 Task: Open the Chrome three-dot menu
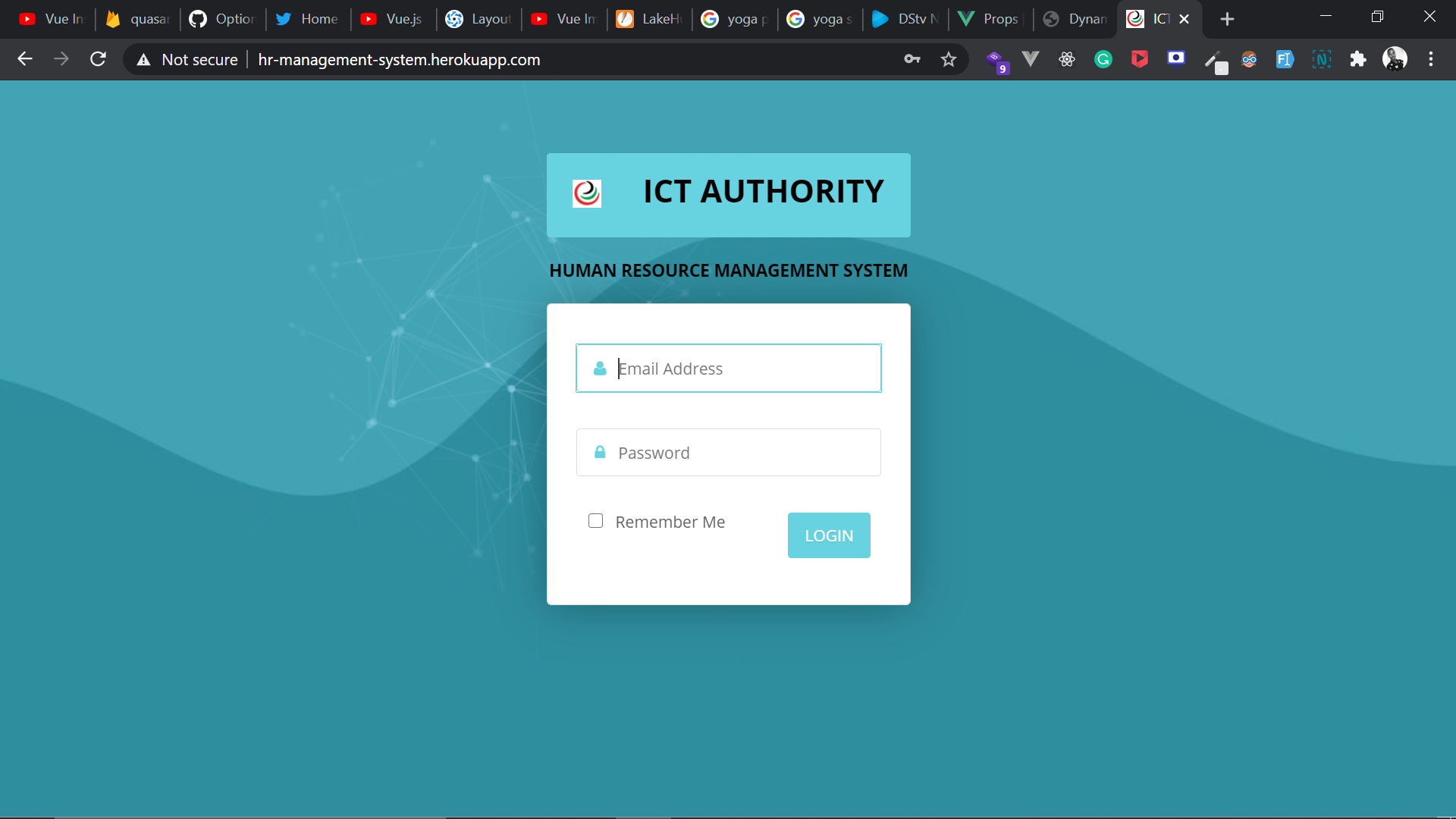(1432, 59)
